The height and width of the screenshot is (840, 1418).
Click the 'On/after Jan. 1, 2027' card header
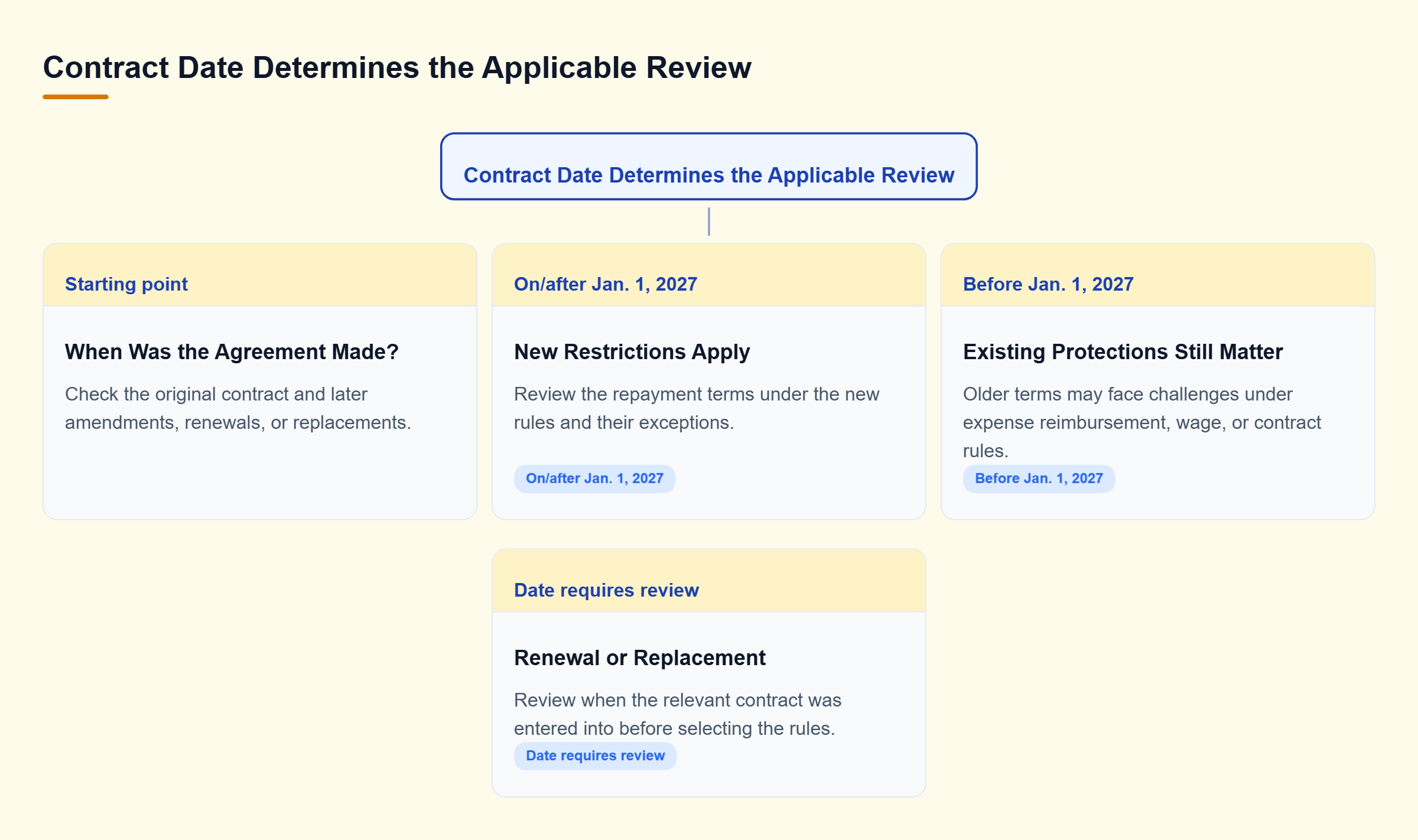click(709, 275)
